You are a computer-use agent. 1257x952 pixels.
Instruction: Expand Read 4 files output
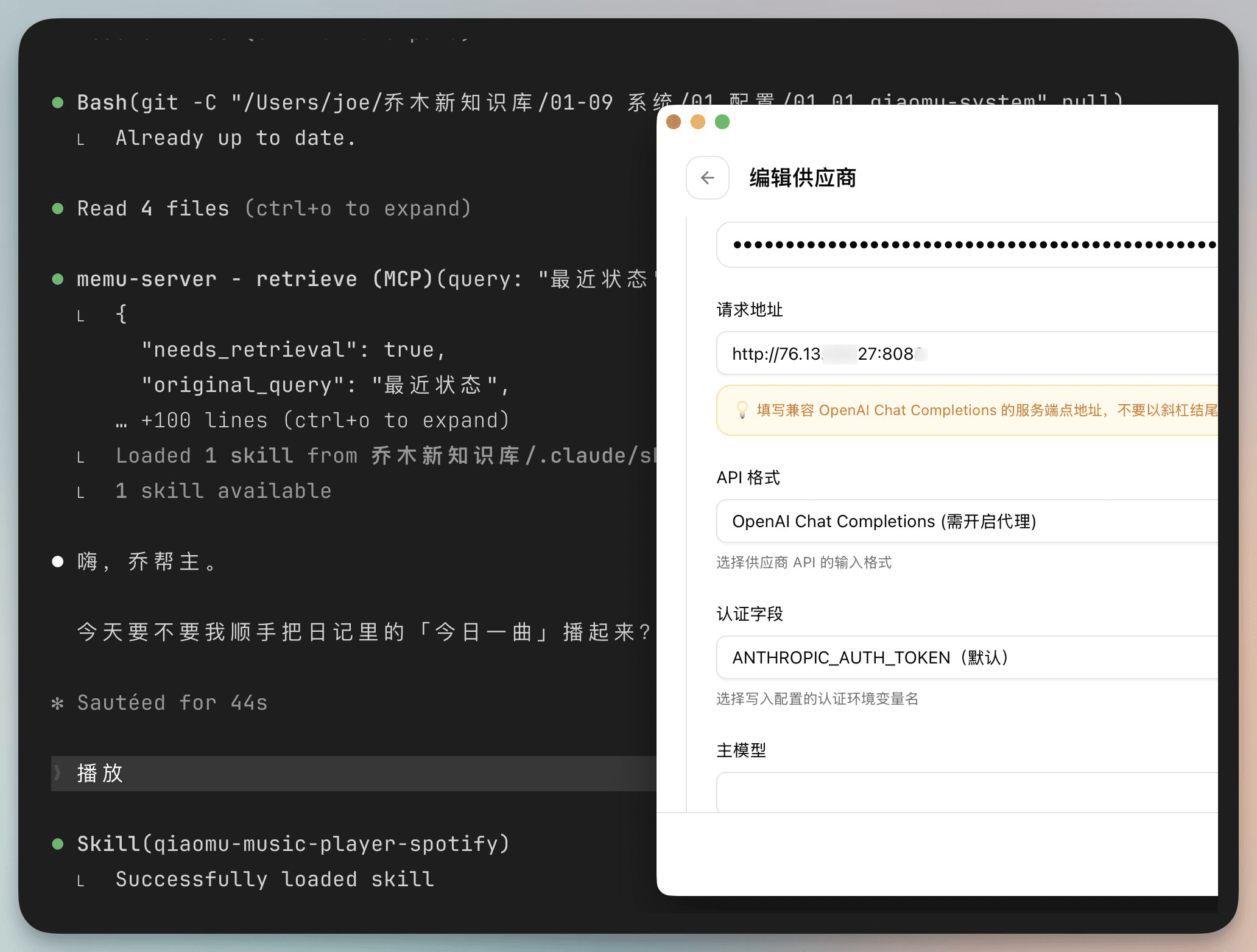[274, 209]
